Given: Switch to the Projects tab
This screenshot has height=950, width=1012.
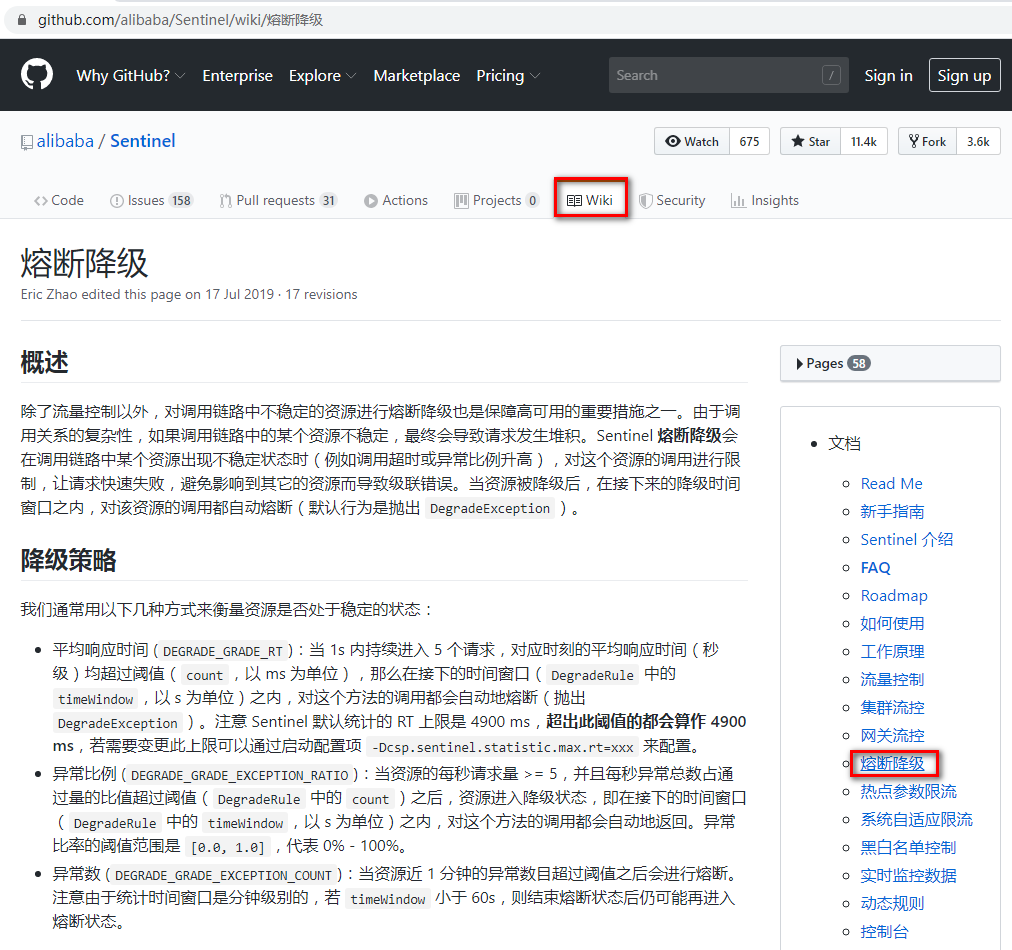Looking at the screenshot, I should (x=496, y=200).
